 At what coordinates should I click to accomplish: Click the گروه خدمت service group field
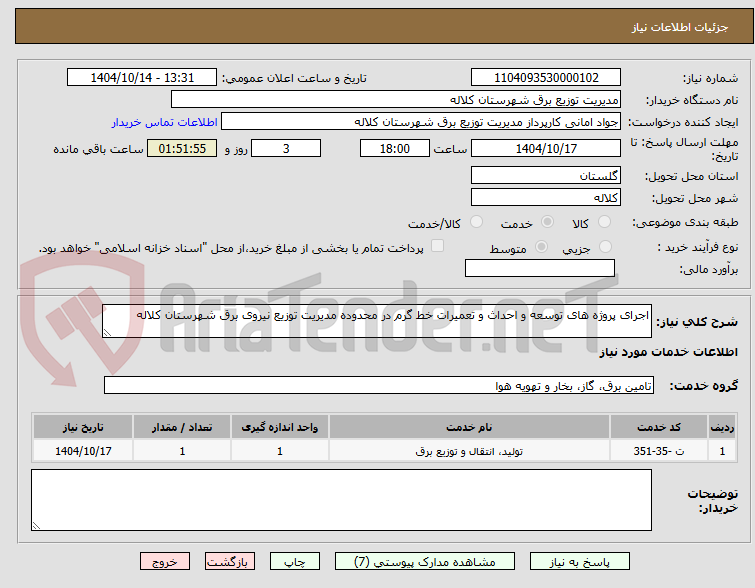click(x=379, y=385)
